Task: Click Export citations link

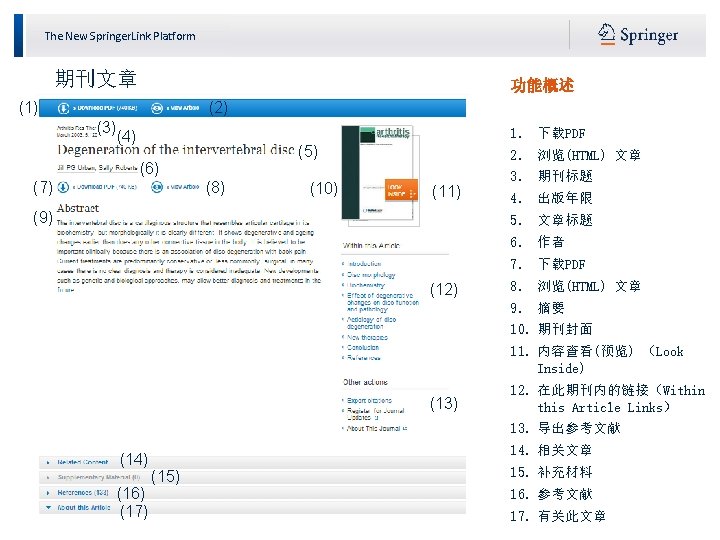Action: (369, 400)
